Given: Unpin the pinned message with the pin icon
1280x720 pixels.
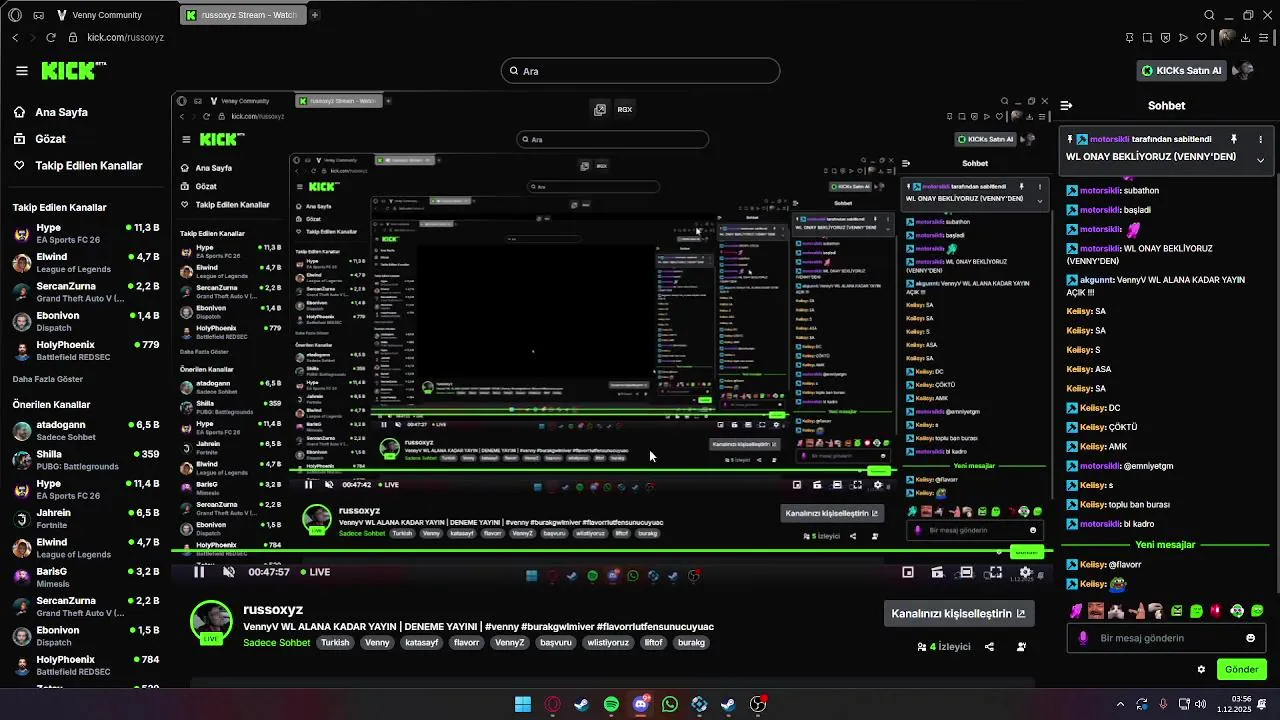Looking at the screenshot, I should point(1234,139).
